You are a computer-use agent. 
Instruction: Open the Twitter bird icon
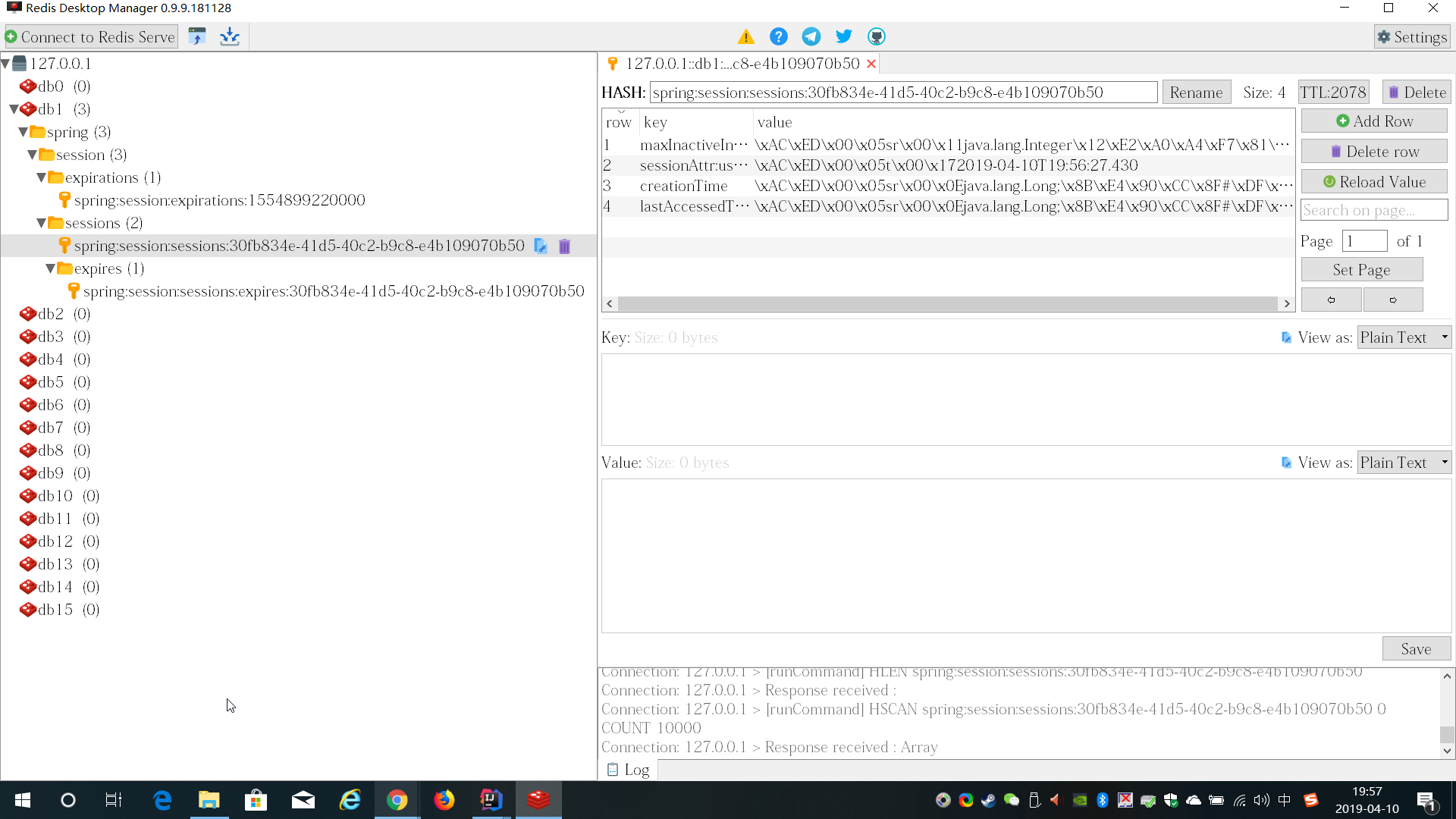(843, 36)
